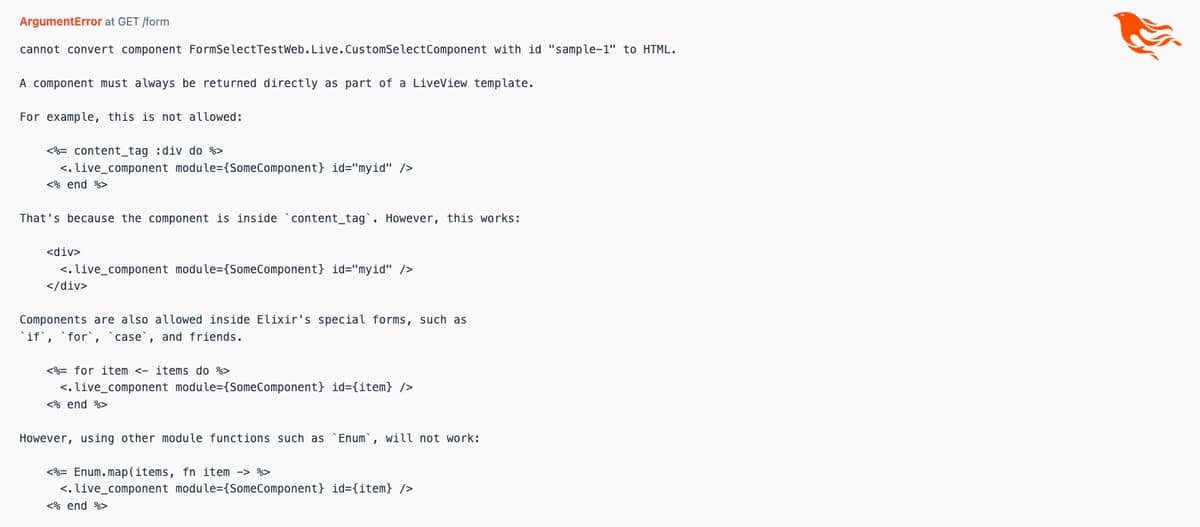Click 'A component must always be returned' sentence
This screenshot has width=1200, height=527.
pos(276,83)
